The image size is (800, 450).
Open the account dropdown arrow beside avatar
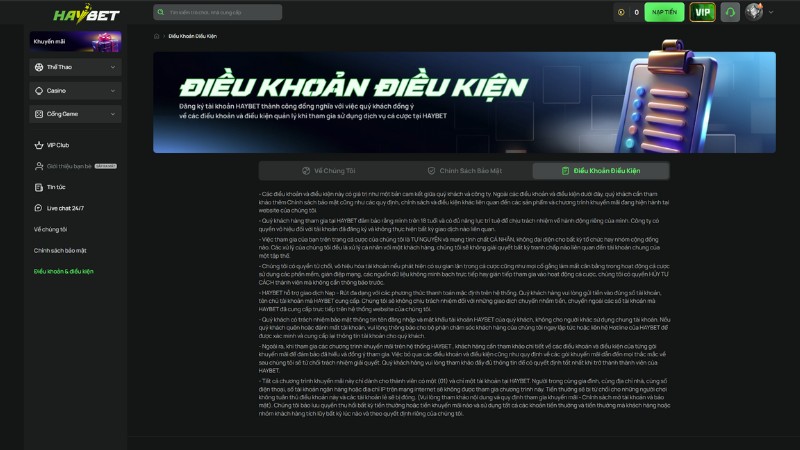pos(771,12)
